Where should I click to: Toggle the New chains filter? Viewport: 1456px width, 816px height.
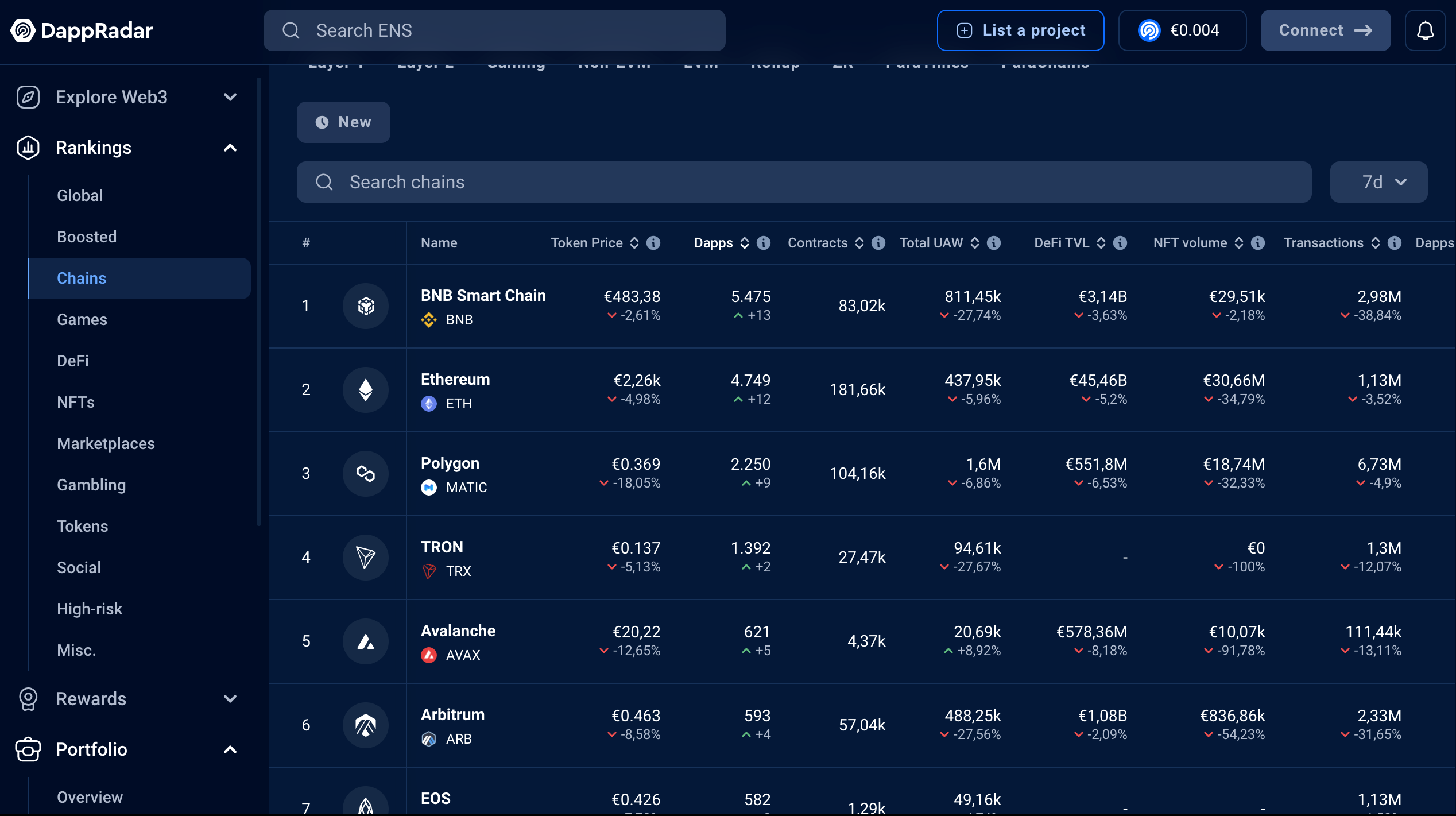point(343,122)
